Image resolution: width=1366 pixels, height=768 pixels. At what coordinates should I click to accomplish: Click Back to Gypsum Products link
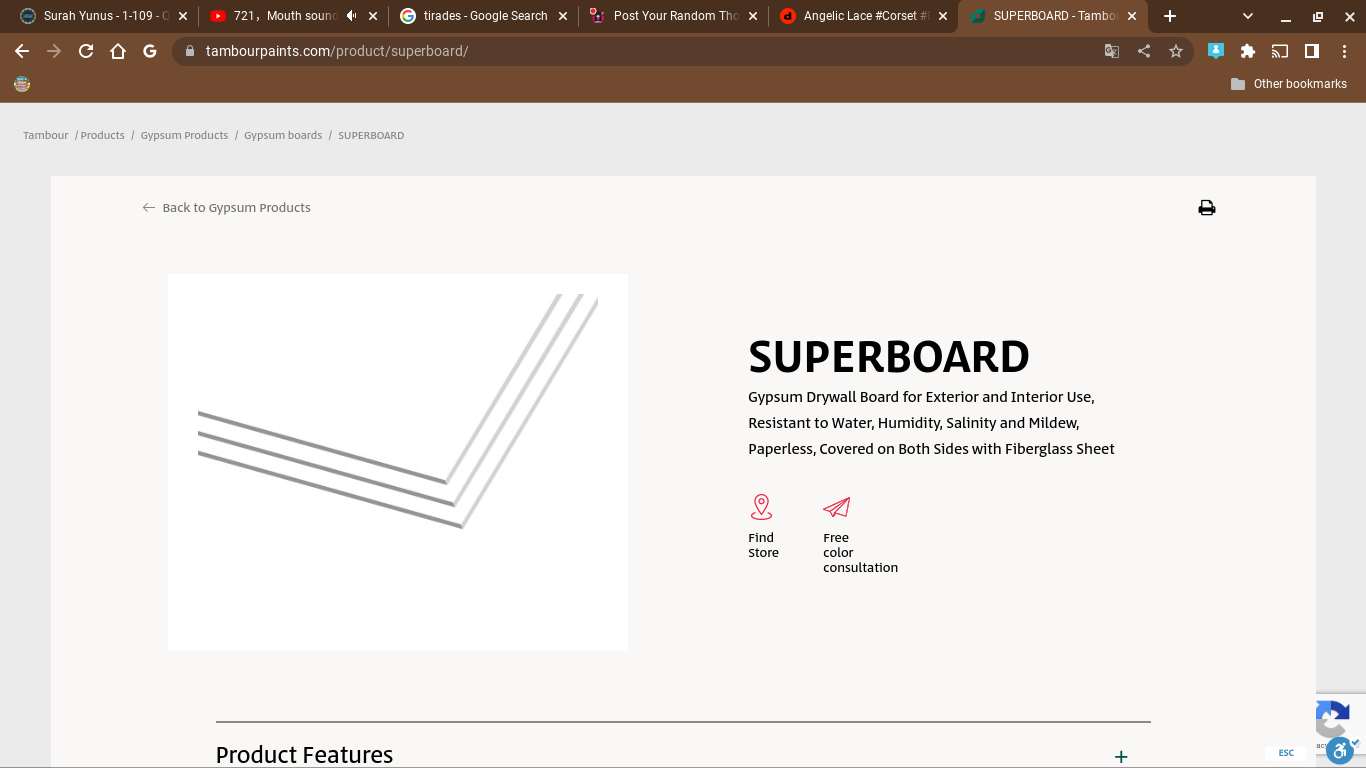(227, 208)
